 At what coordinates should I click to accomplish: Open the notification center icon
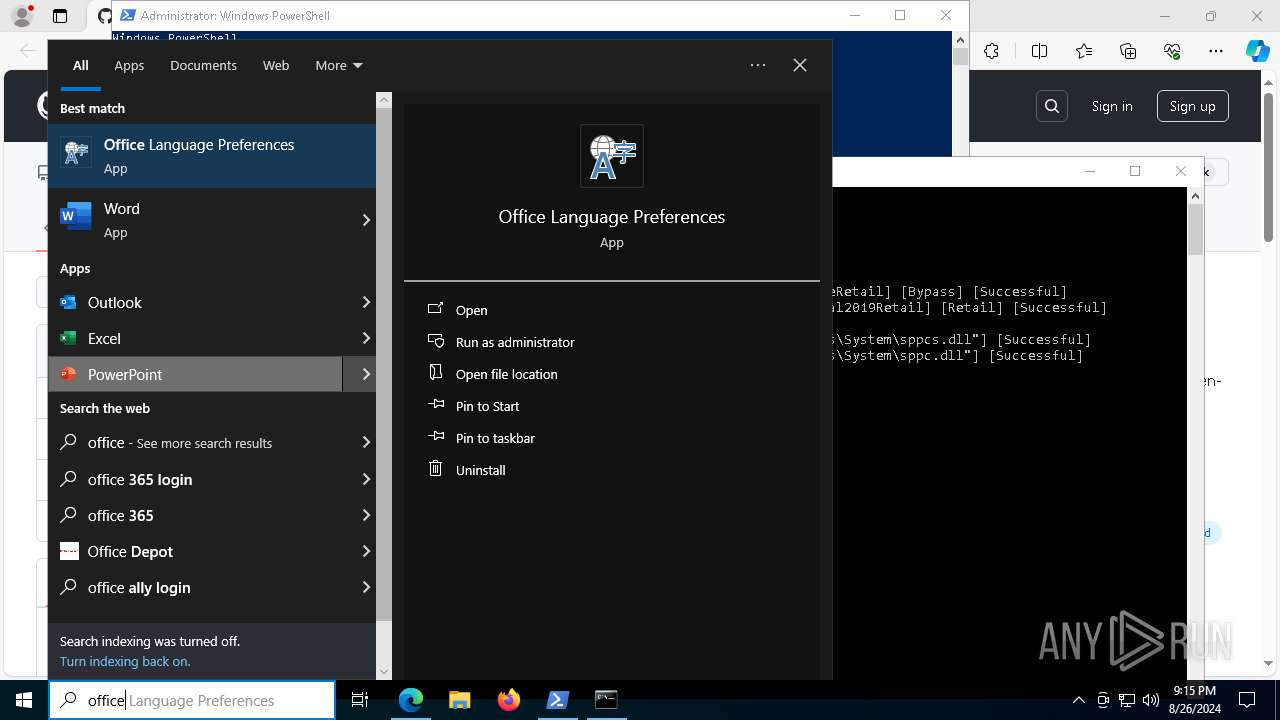(1247, 700)
